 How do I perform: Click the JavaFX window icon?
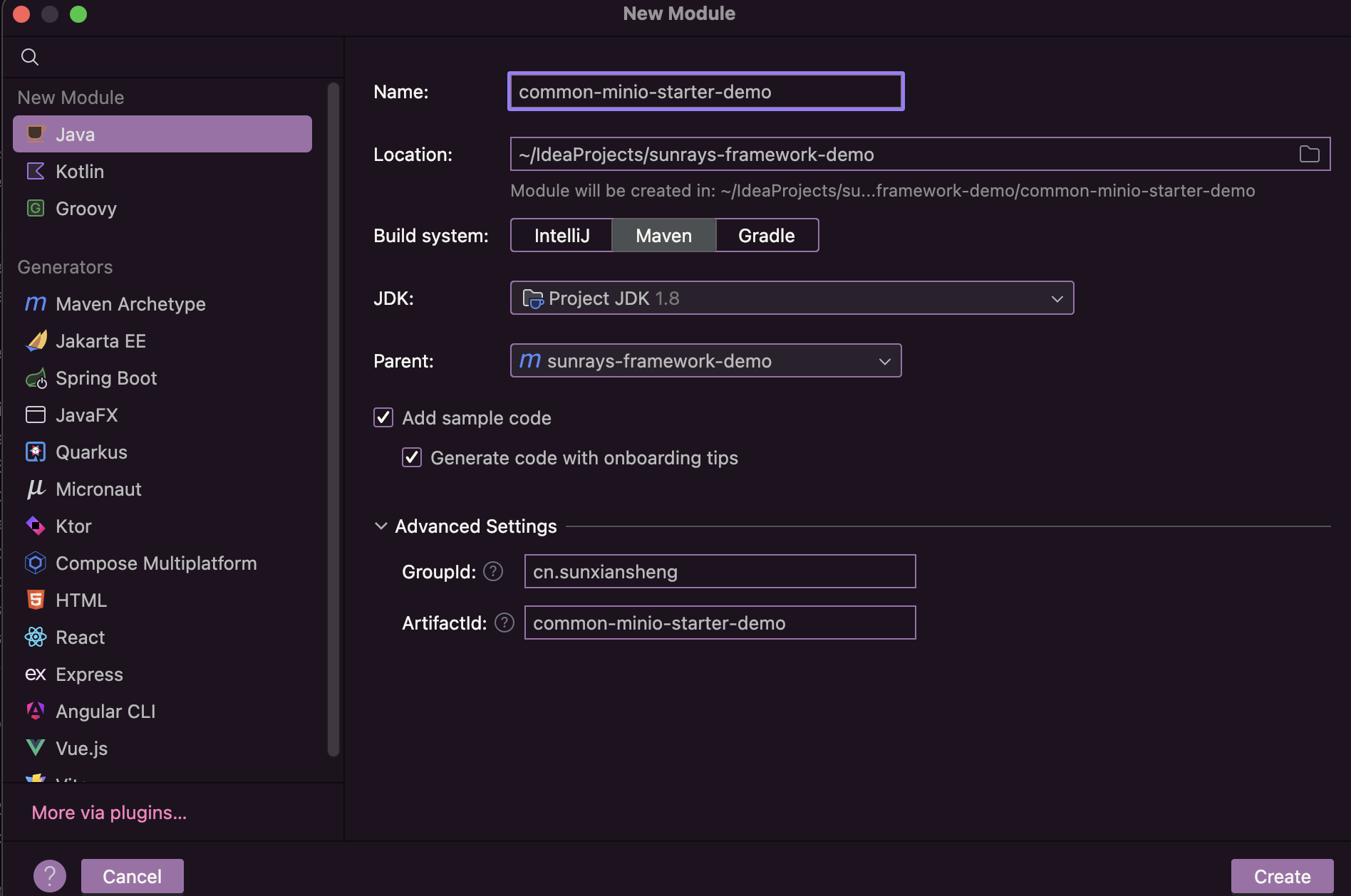pos(36,415)
